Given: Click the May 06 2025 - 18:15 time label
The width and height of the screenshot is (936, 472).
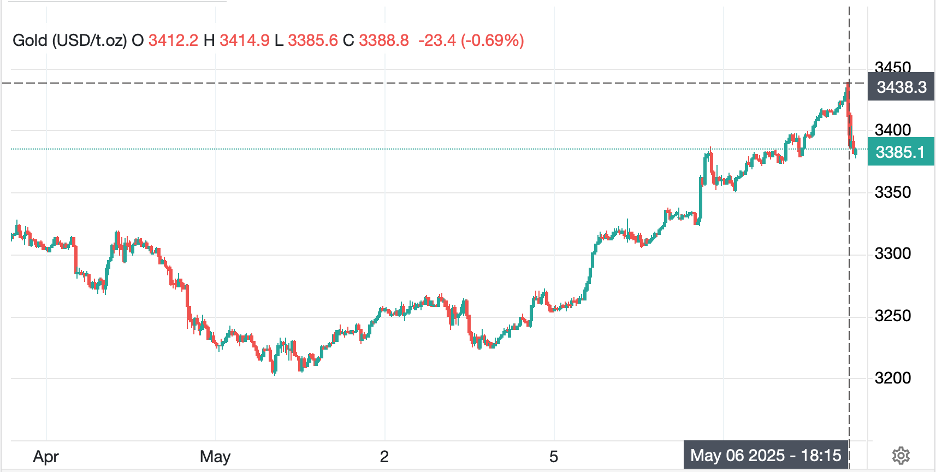Looking at the screenshot, I should (766, 456).
